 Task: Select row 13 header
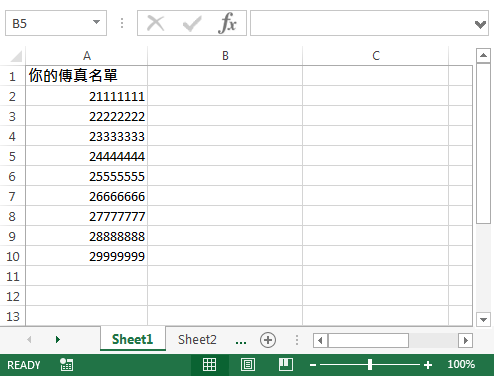[12, 316]
